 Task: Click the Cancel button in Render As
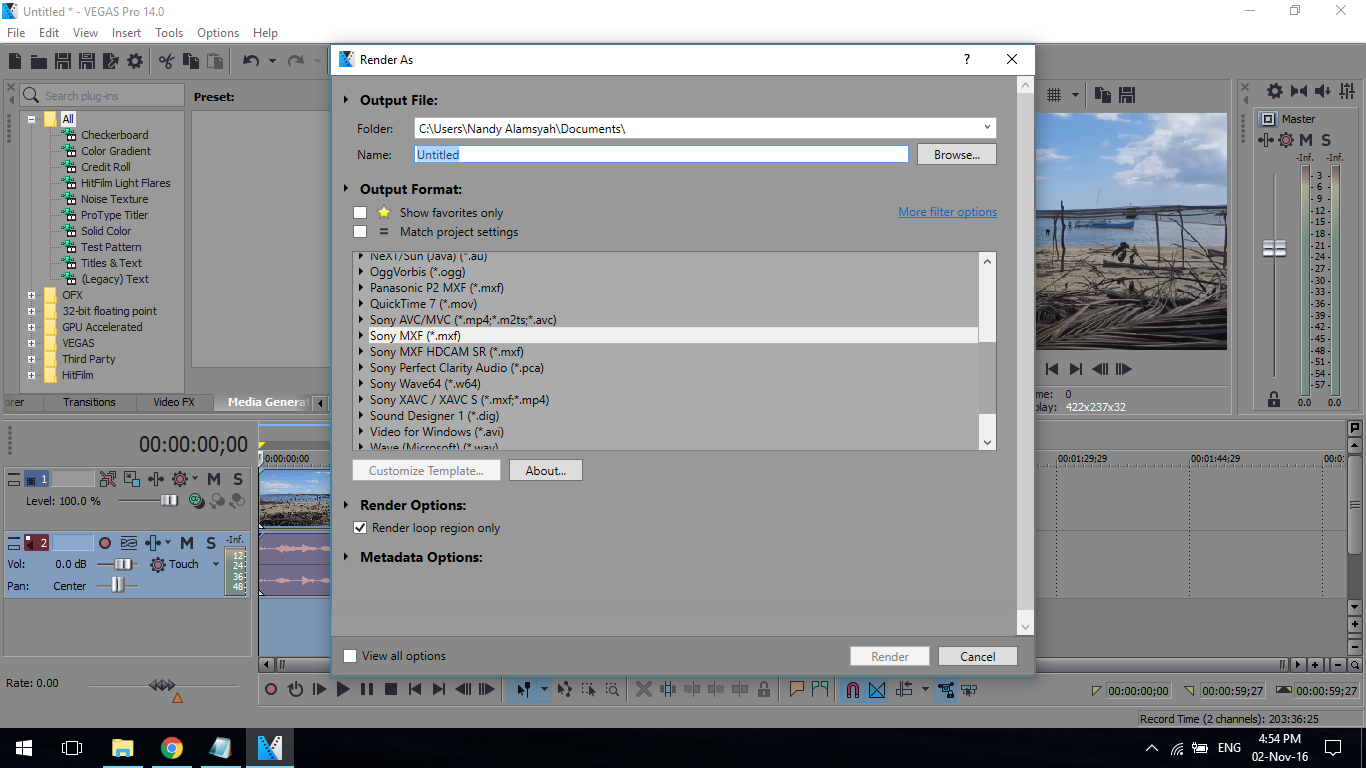click(978, 657)
